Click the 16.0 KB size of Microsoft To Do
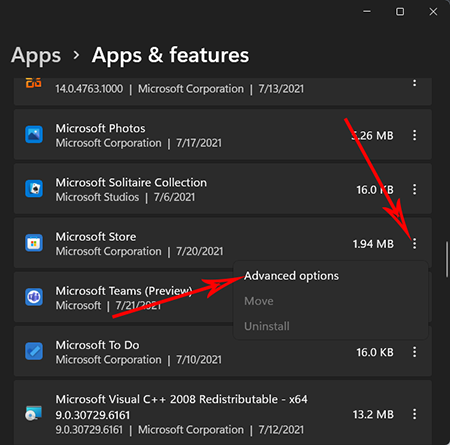Screen dimensions: 450x445 pyautogui.click(x=375, y=352)
